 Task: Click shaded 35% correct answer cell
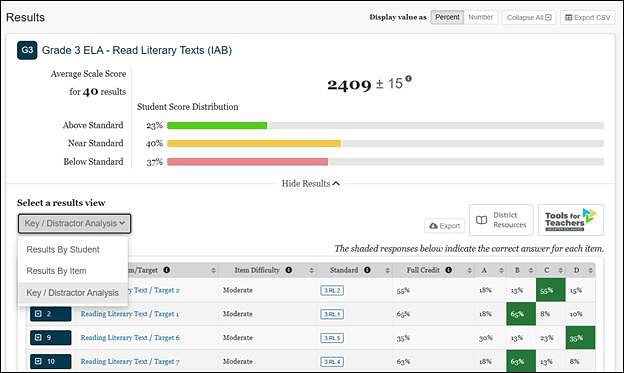580,338
